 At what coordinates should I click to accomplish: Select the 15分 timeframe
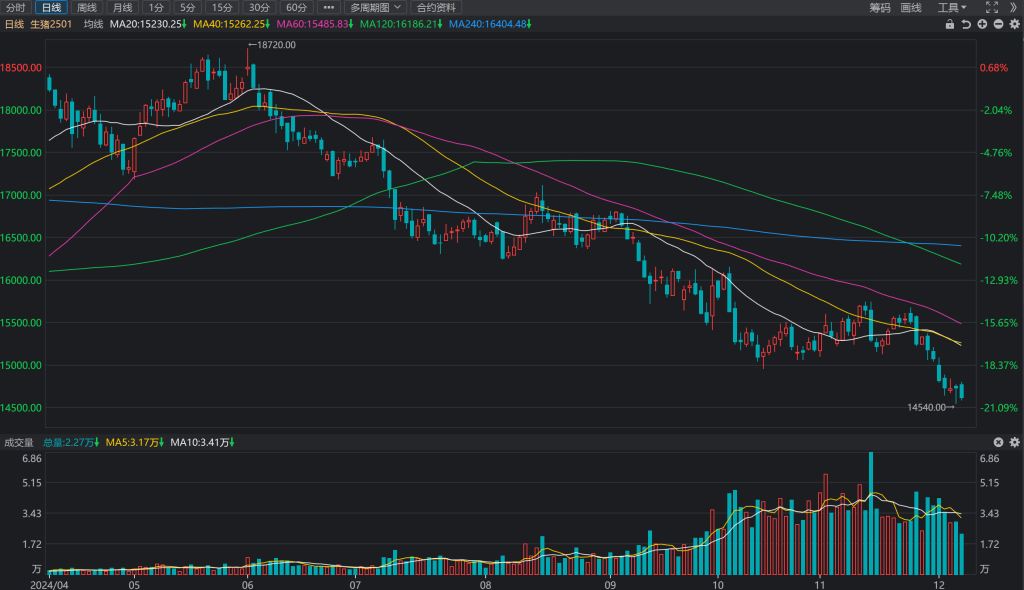tap(222, 7)
